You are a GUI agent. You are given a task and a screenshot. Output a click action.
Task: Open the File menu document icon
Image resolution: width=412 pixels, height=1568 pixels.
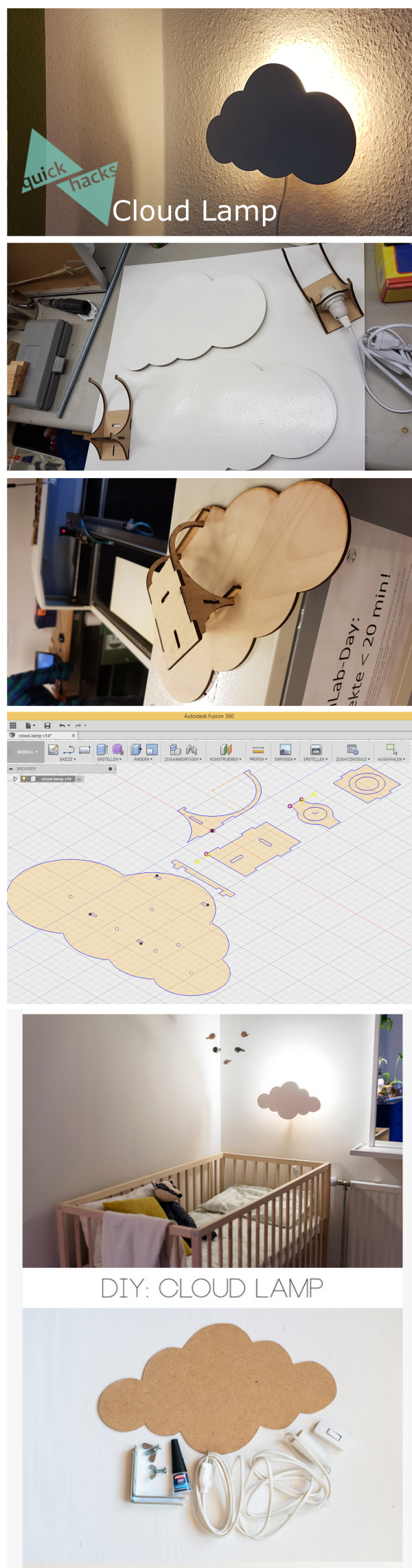tap(28, 725)
